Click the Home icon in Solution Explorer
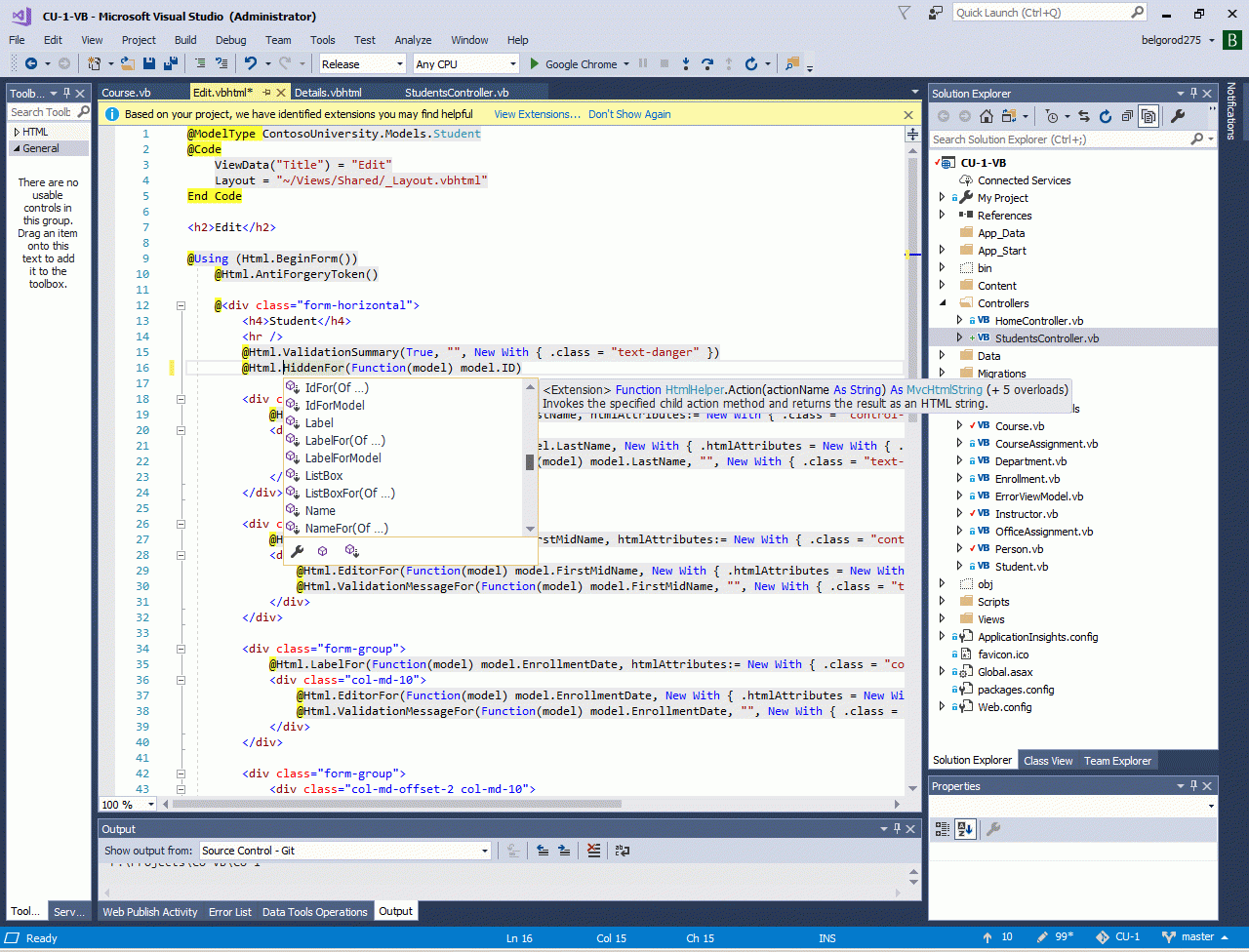 [987, 116]
